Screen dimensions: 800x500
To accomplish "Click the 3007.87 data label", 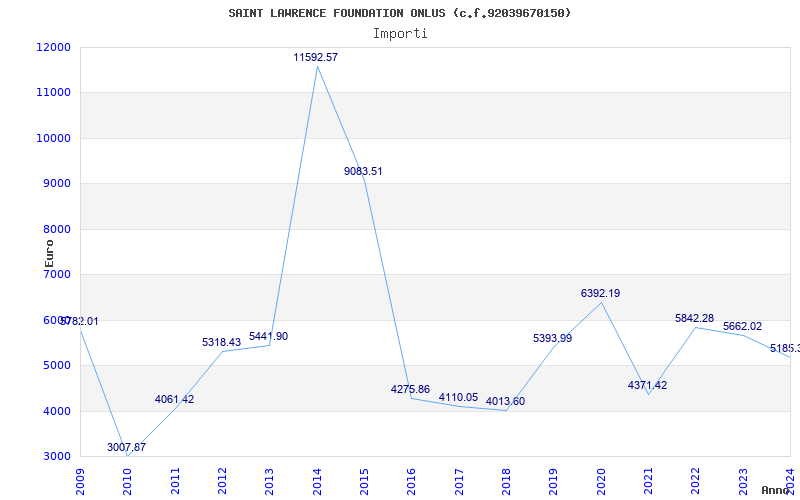I will 127,447.
